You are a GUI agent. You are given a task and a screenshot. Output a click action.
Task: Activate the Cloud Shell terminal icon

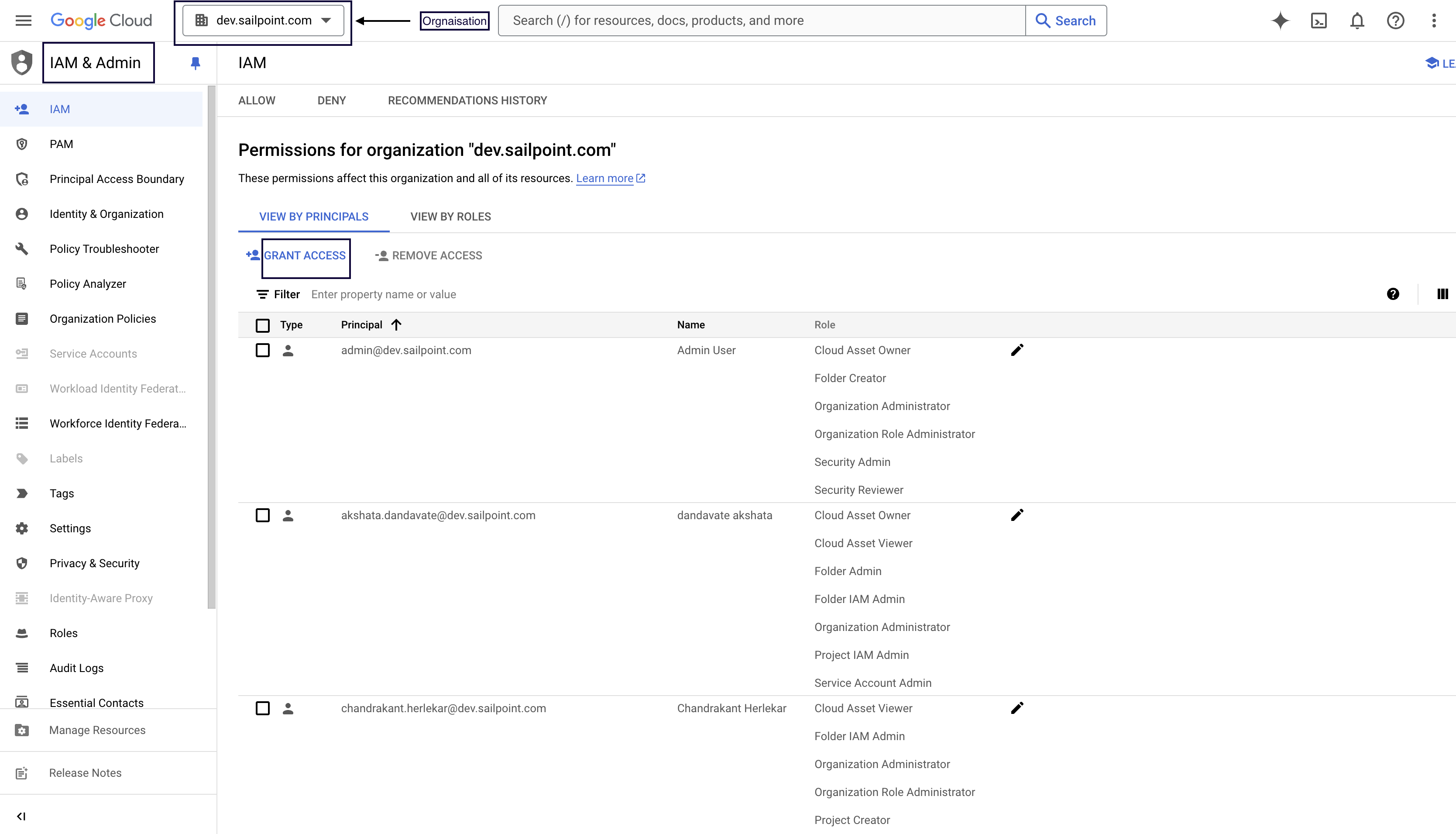tap(1319, 21)
